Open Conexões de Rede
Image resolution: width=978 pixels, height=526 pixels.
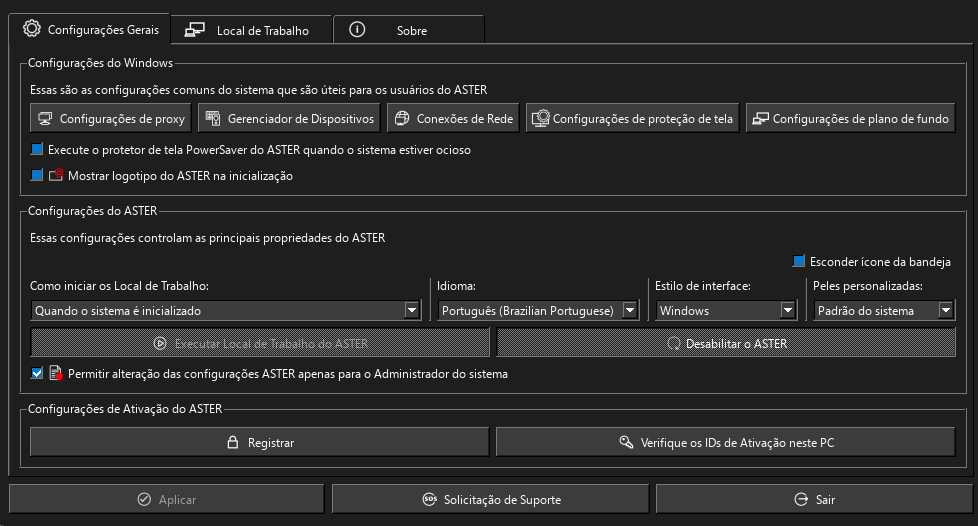click(x=453, y=119)
